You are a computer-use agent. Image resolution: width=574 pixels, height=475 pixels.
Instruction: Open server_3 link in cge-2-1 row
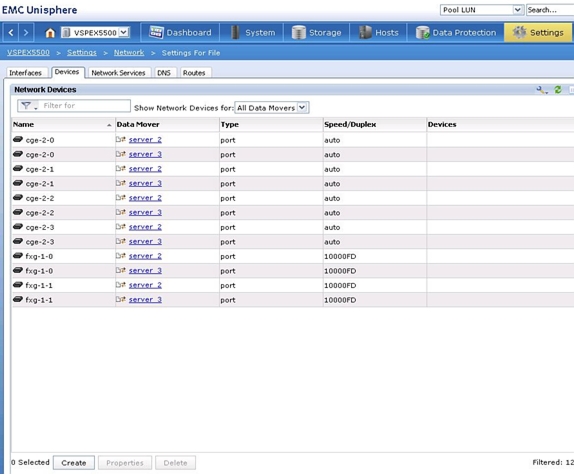(145, 183)
